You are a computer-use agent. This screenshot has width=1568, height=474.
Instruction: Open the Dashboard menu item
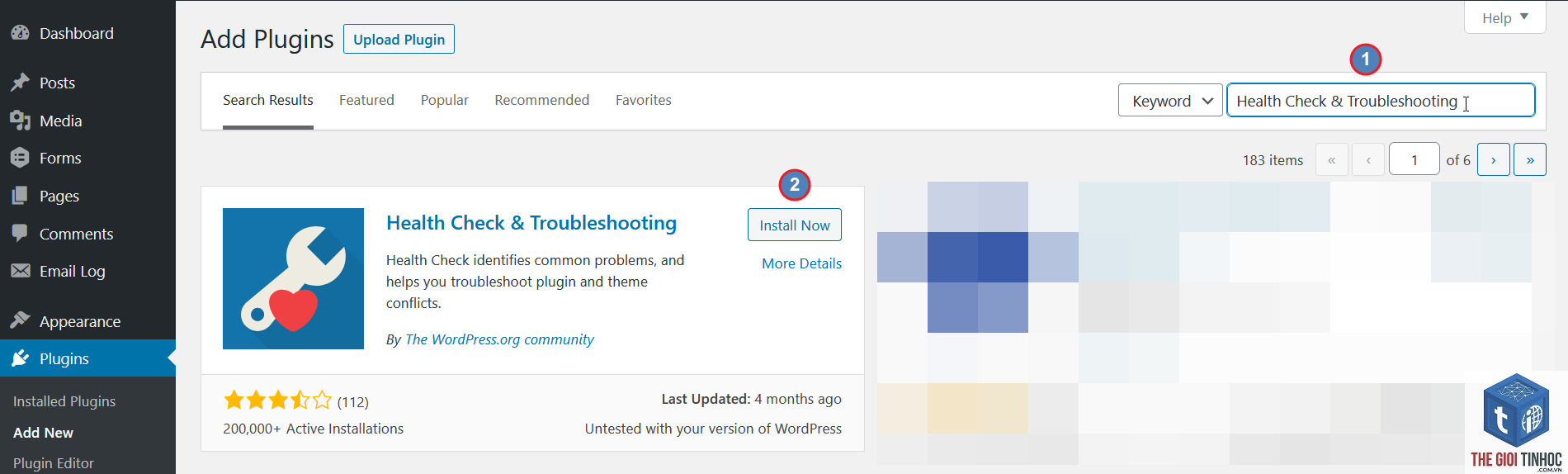[87, 33]
